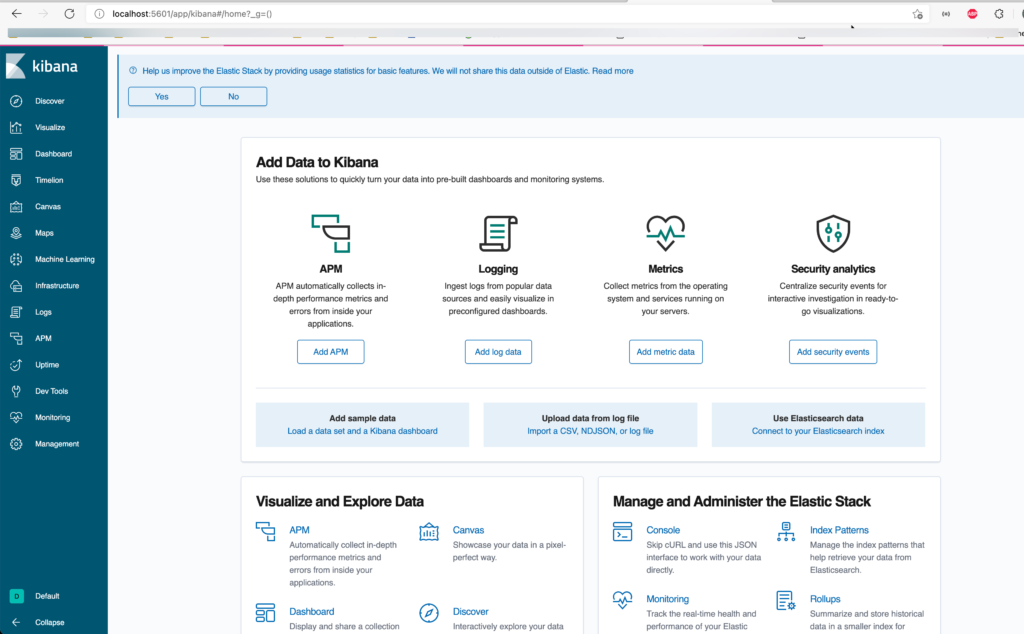Click the Add log data button
Screen dimensions: 1024x634
point(498,351)
